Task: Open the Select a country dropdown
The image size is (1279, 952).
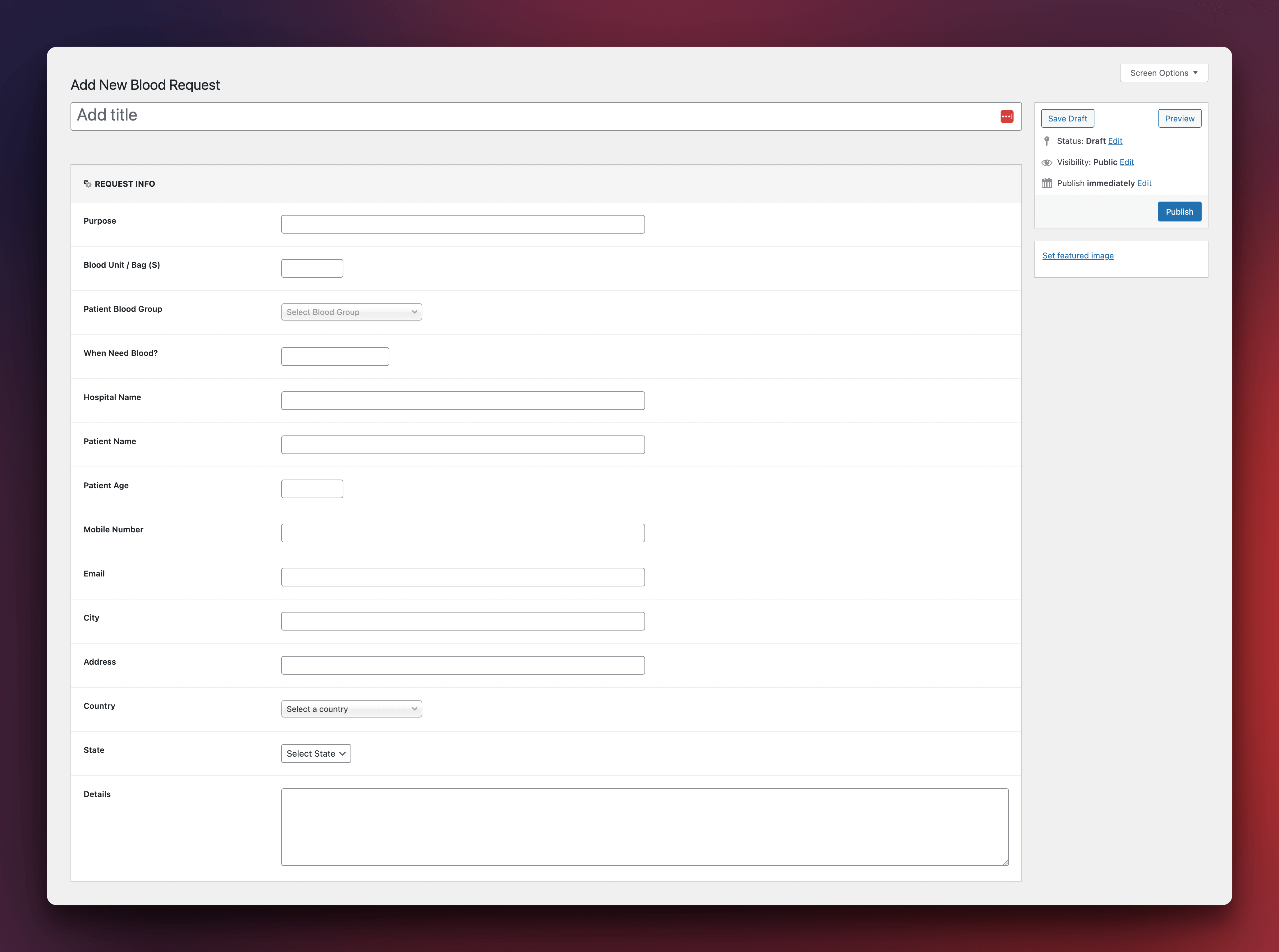Action: tap(351, 709)
